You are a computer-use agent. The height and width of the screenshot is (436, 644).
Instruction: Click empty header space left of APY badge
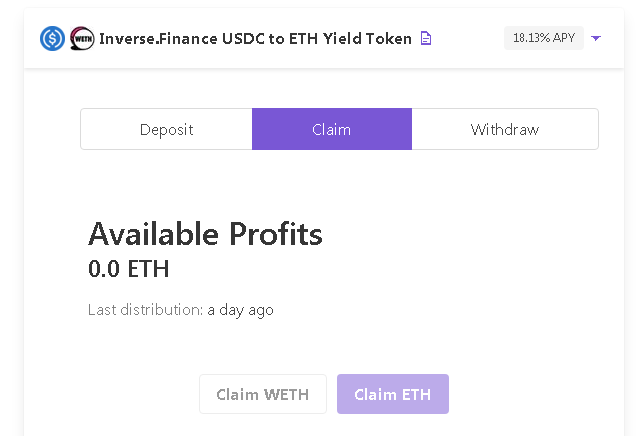point(467,38)
